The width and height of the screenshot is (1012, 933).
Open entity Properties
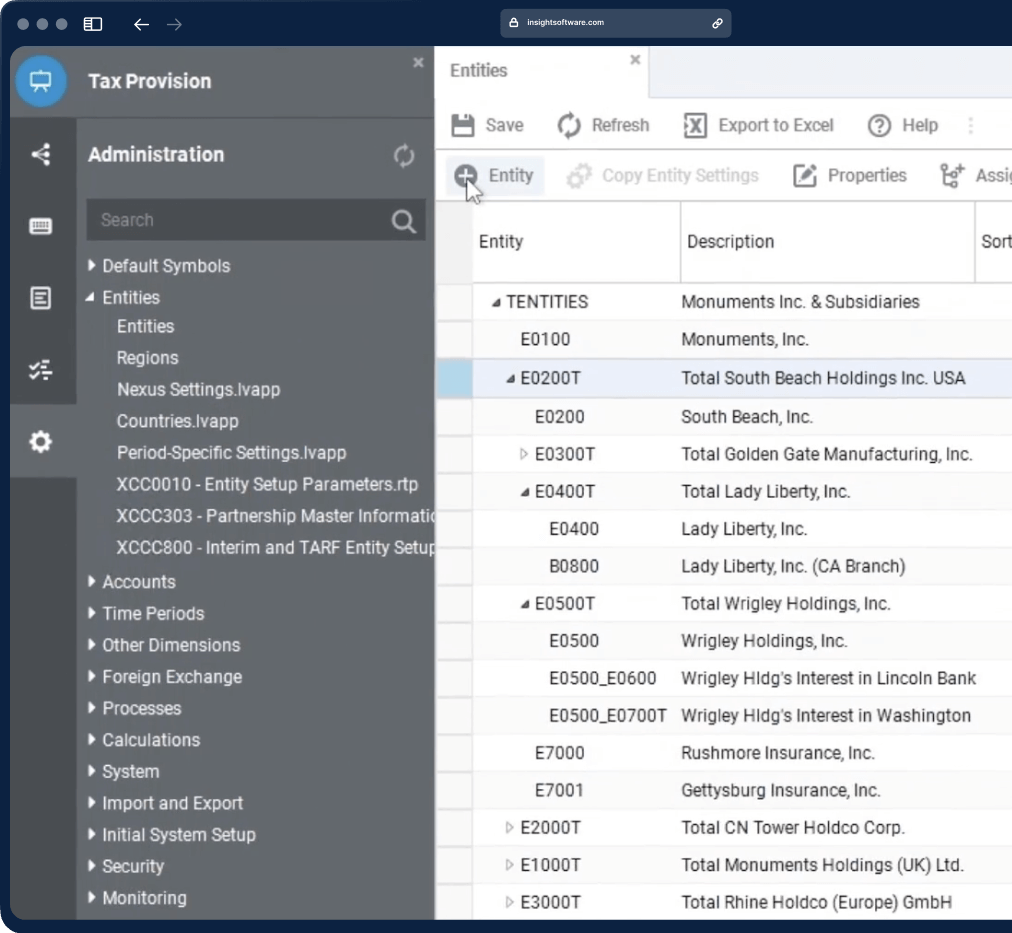point(850,176)
